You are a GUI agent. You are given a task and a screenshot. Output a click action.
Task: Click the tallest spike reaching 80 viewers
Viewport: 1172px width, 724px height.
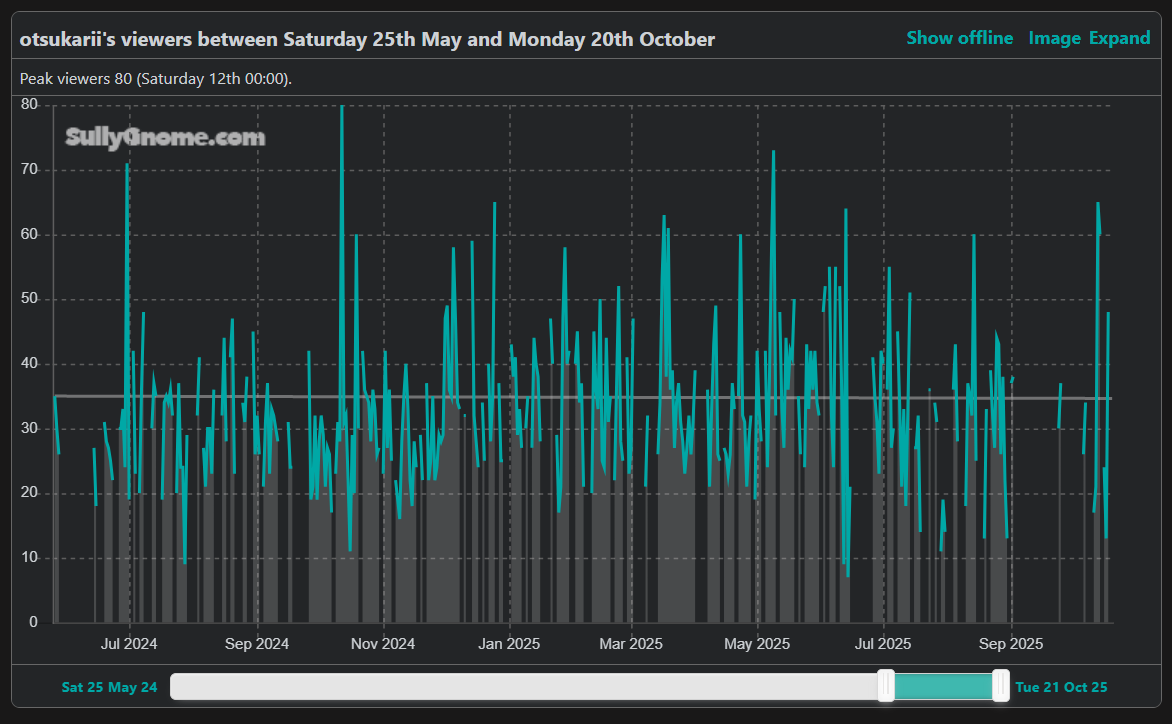pyautogui.click(x=342, y=110)
